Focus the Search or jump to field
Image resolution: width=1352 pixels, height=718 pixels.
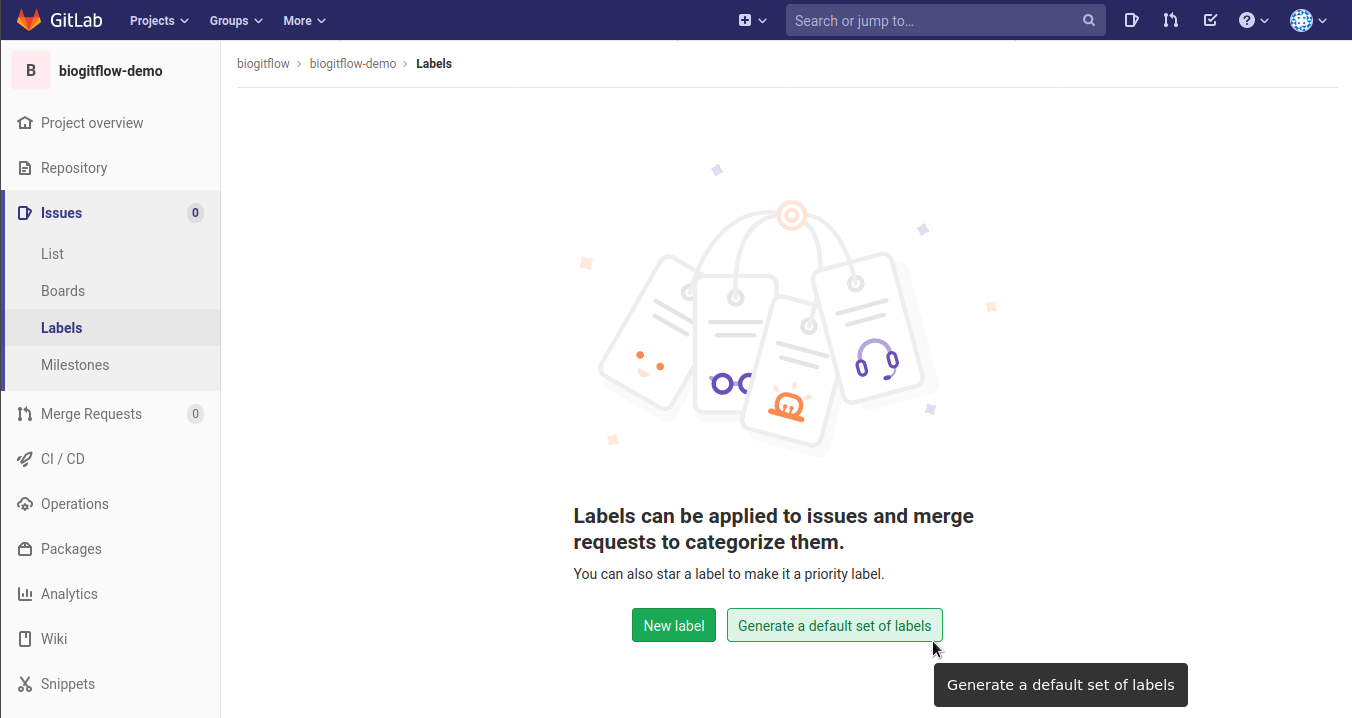coord(945,20)
